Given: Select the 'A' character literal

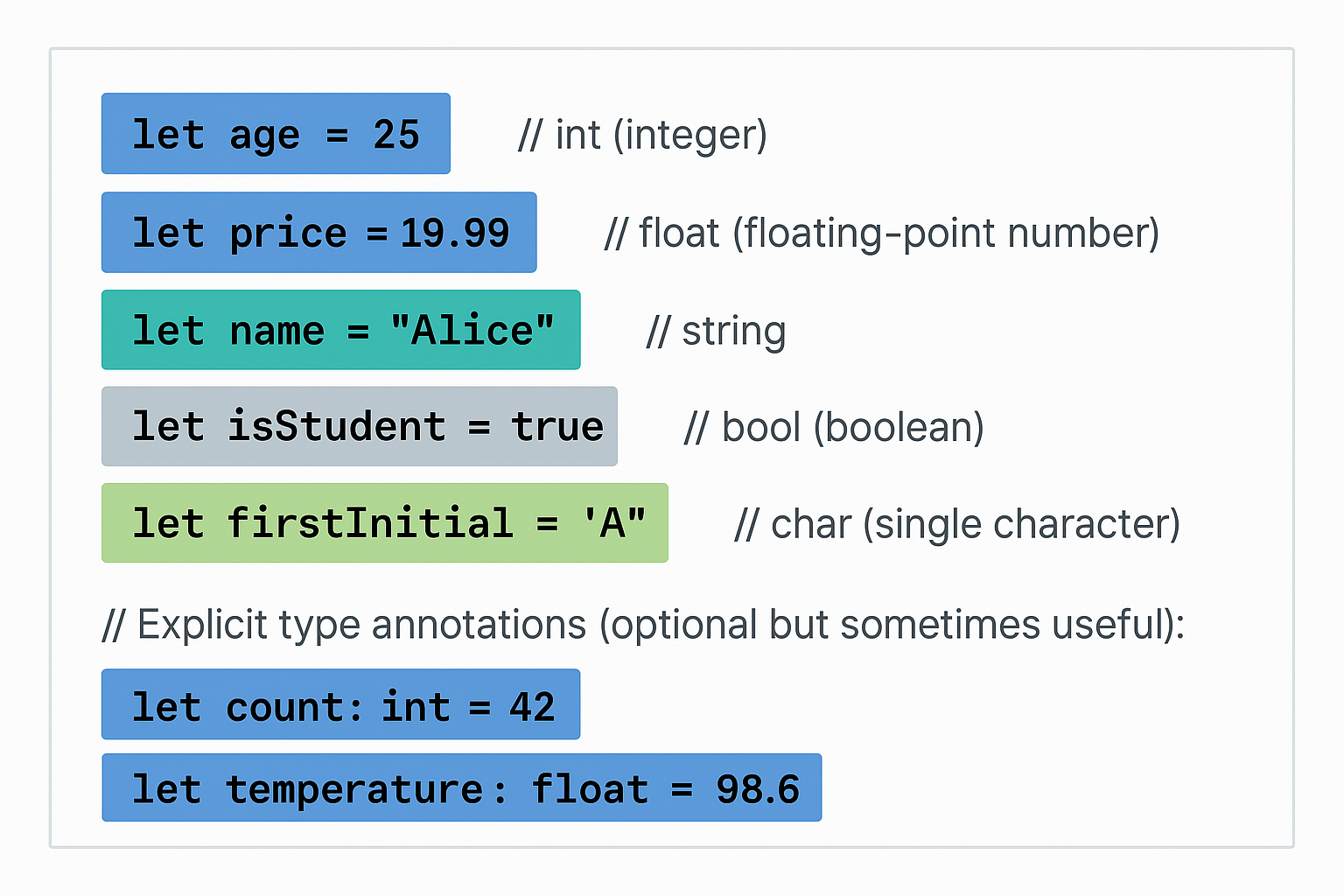Looking at the screenshot, I should point(614,523).
